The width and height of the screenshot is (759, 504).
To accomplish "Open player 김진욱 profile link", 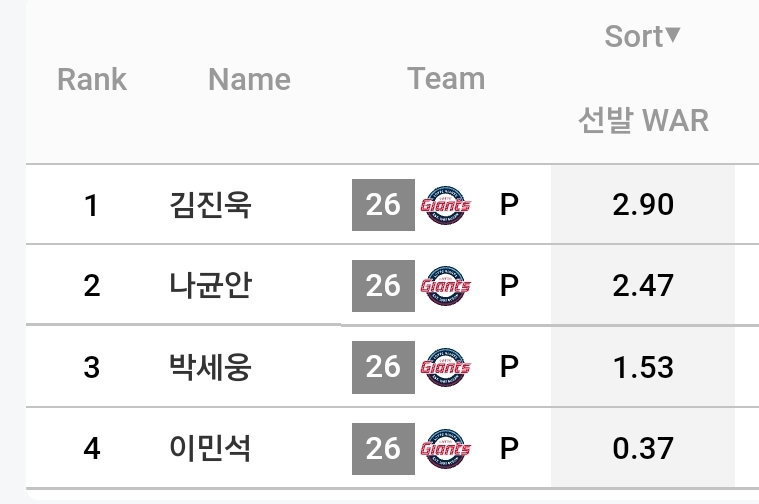I will (210, 205).
